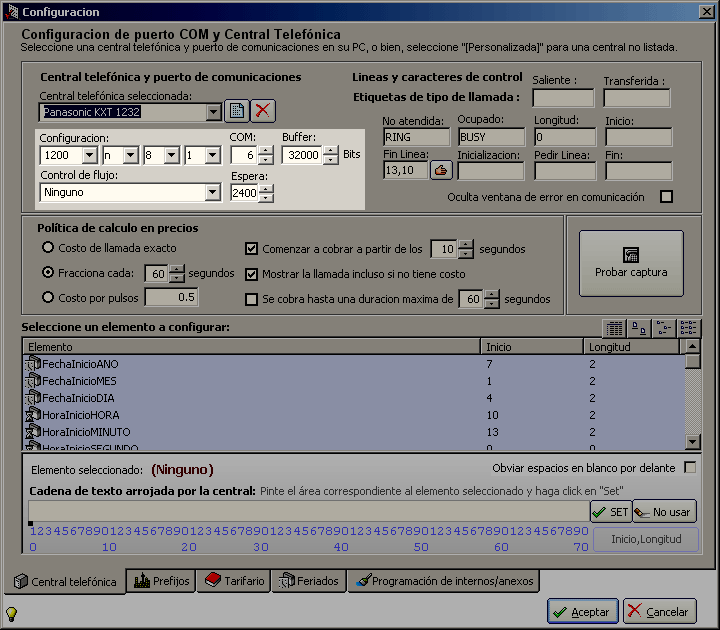Select the Costo de llamada exacto option
Image resolution: width=720 pixels, height=630 pixels.
48,248
